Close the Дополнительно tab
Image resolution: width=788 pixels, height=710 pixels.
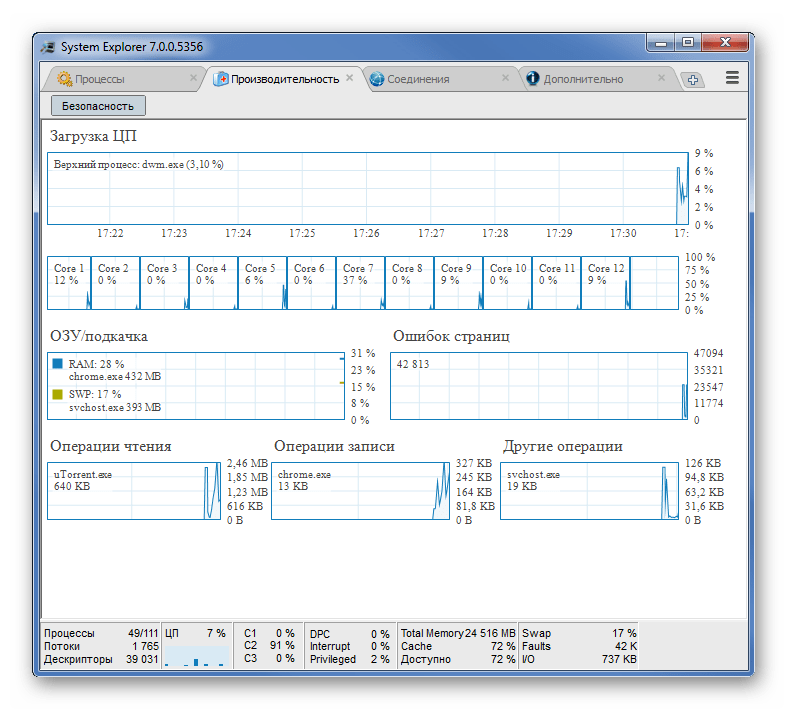[x=661, y=78]
